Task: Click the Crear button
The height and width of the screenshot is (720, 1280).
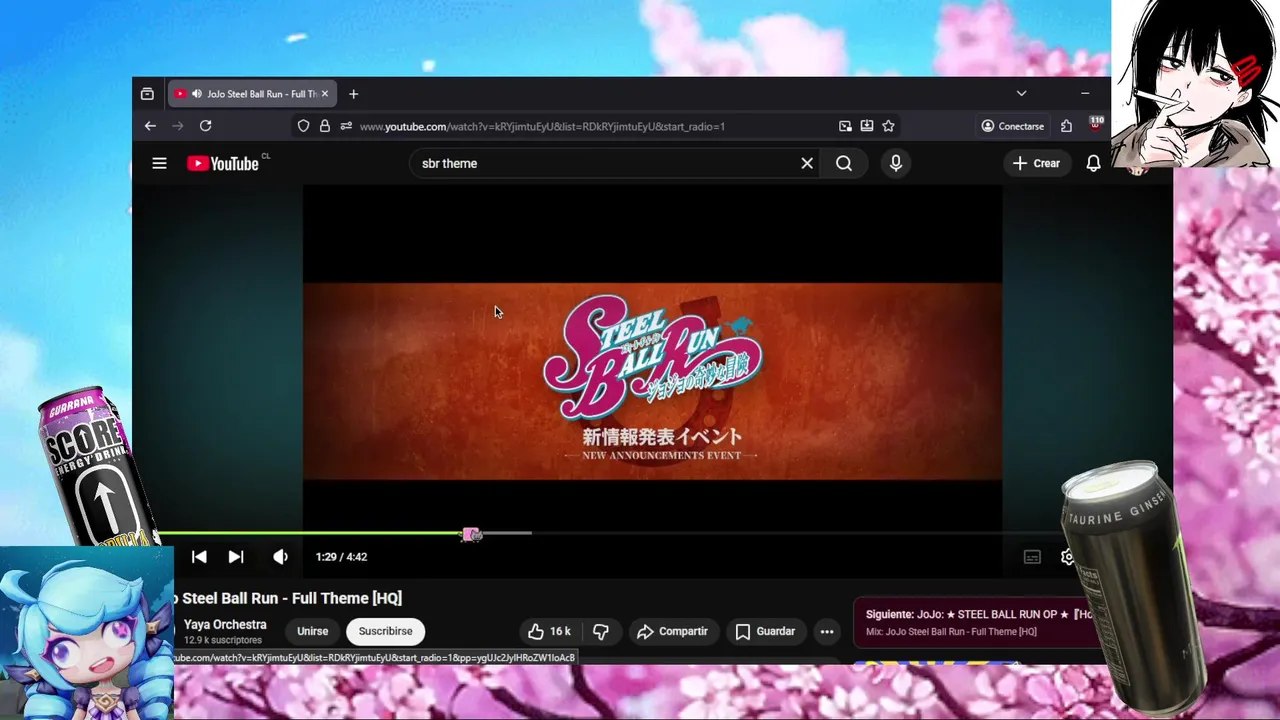Action: point(1036,163)
